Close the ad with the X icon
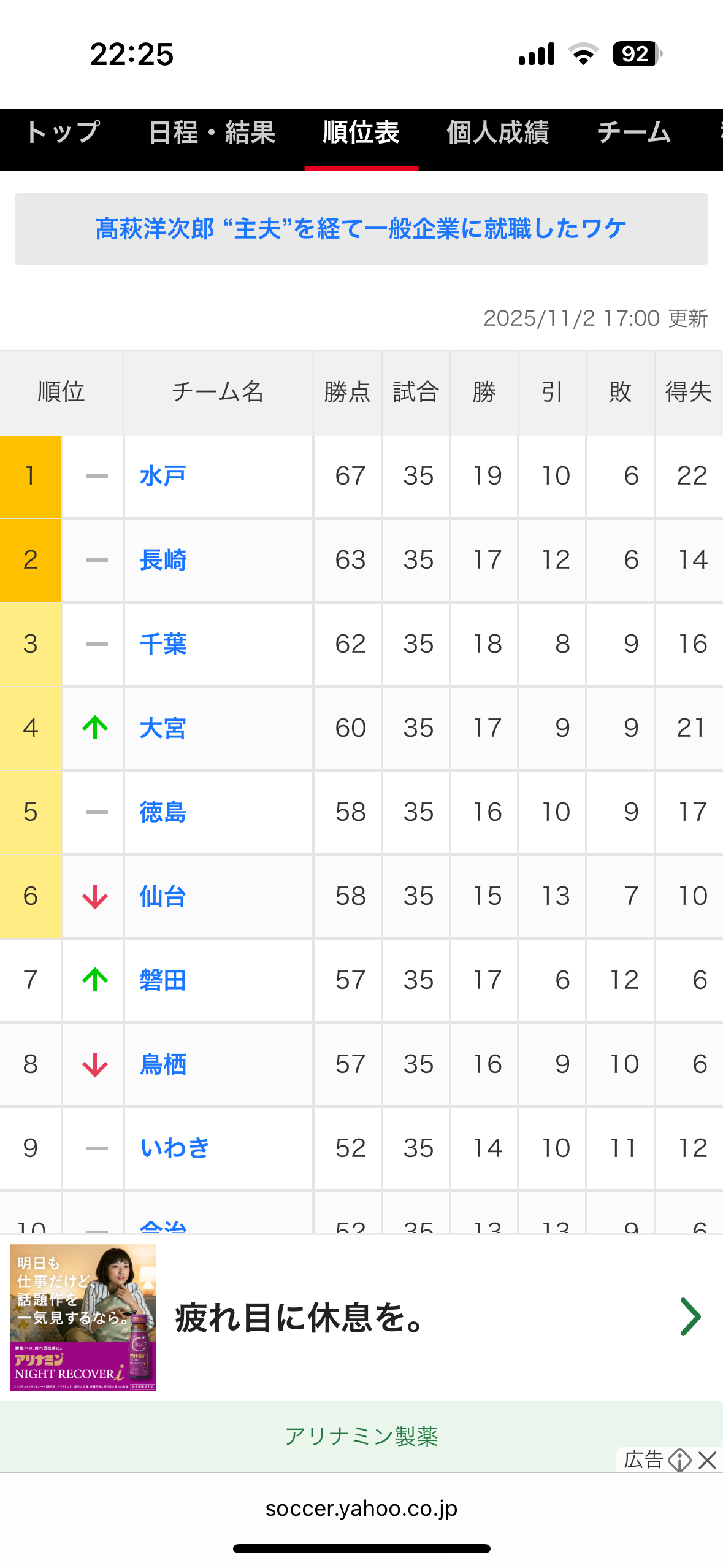 click(x=707, y=1460)
